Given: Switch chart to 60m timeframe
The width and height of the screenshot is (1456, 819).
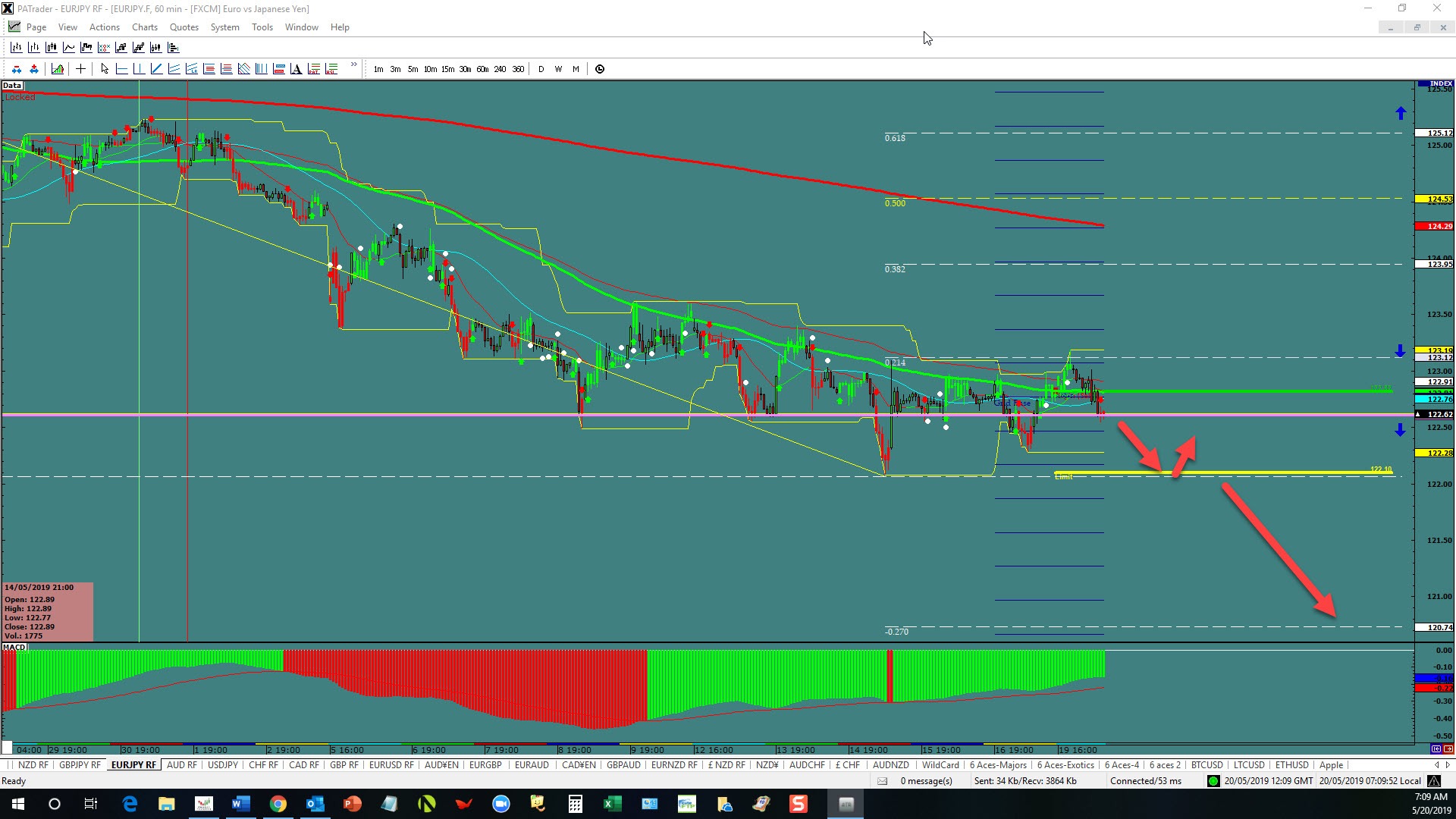Looking at the screenshot, I should (482, 69).
